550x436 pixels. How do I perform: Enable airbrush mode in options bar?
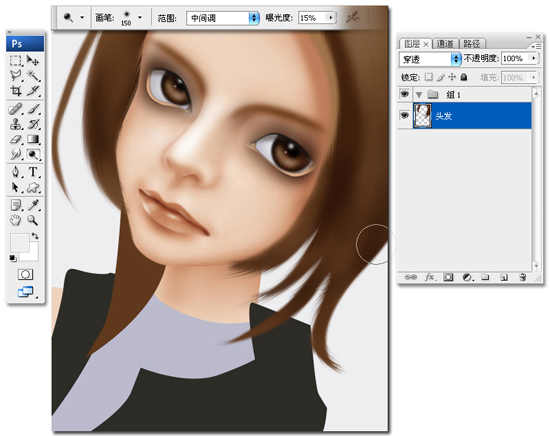(x=353, y=17)
